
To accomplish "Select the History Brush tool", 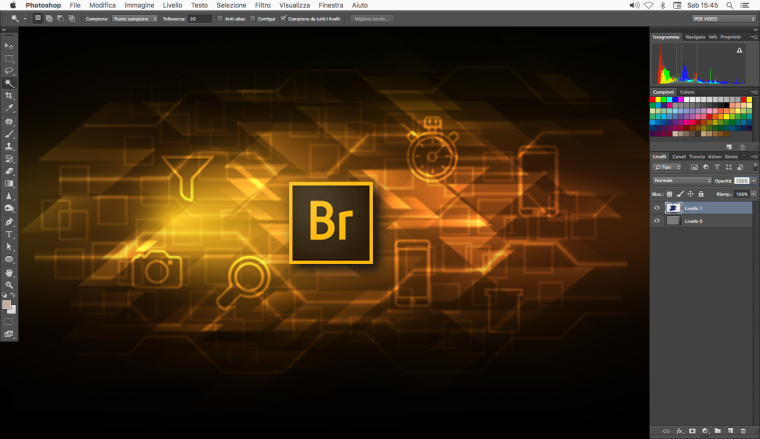I will [9, 159].
